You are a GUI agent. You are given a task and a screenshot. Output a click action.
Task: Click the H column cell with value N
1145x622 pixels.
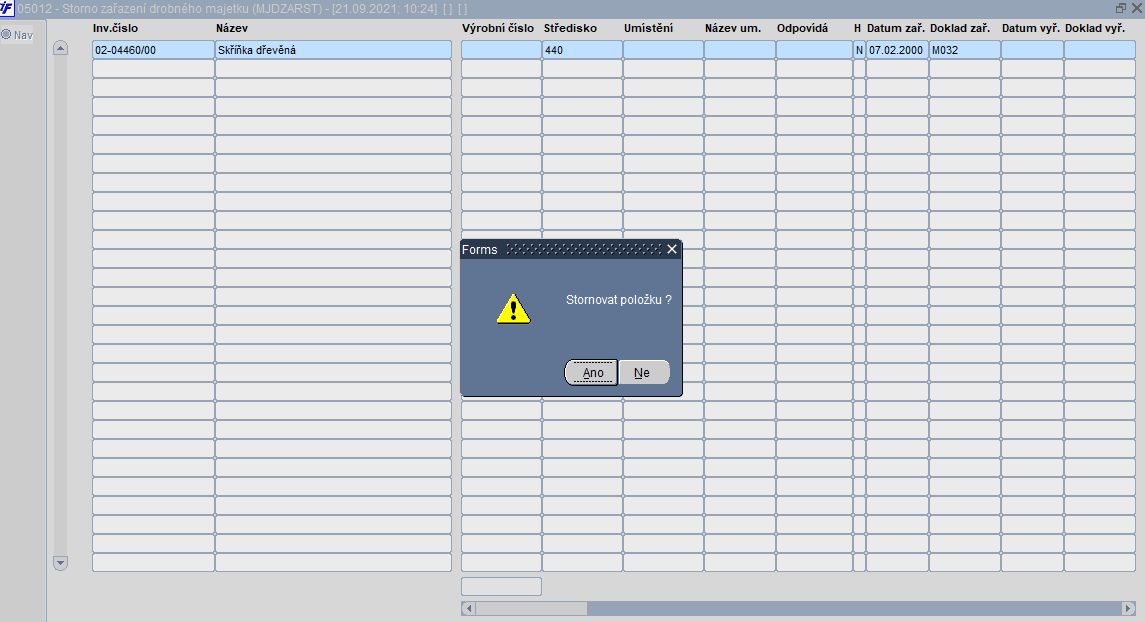859,50
